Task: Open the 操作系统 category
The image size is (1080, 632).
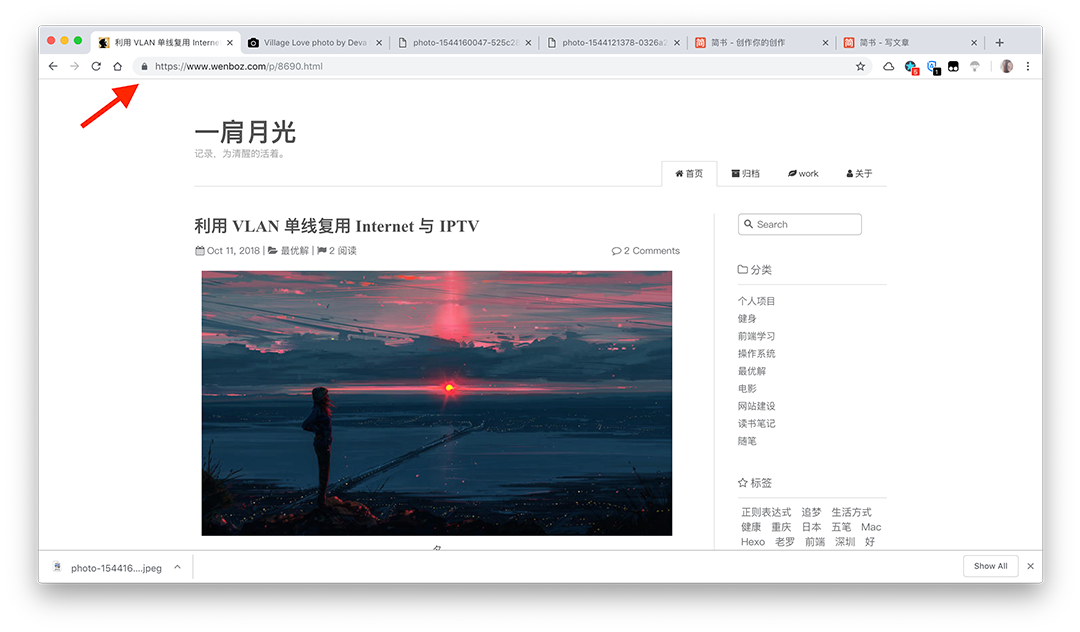Action: [756, 353]
